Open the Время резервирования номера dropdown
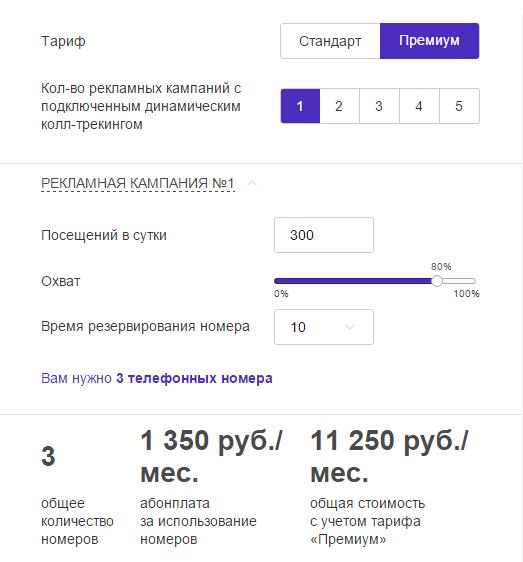523x562 pixels. [x=324, y=327]
